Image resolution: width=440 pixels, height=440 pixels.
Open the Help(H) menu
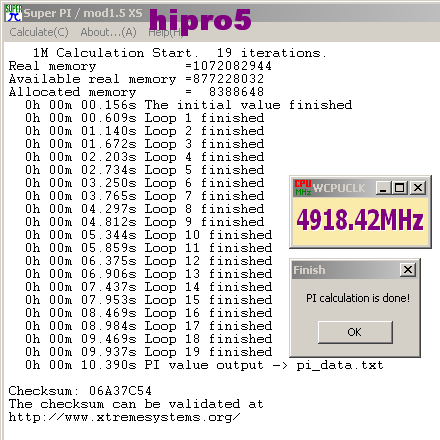[x=165, y=32]
